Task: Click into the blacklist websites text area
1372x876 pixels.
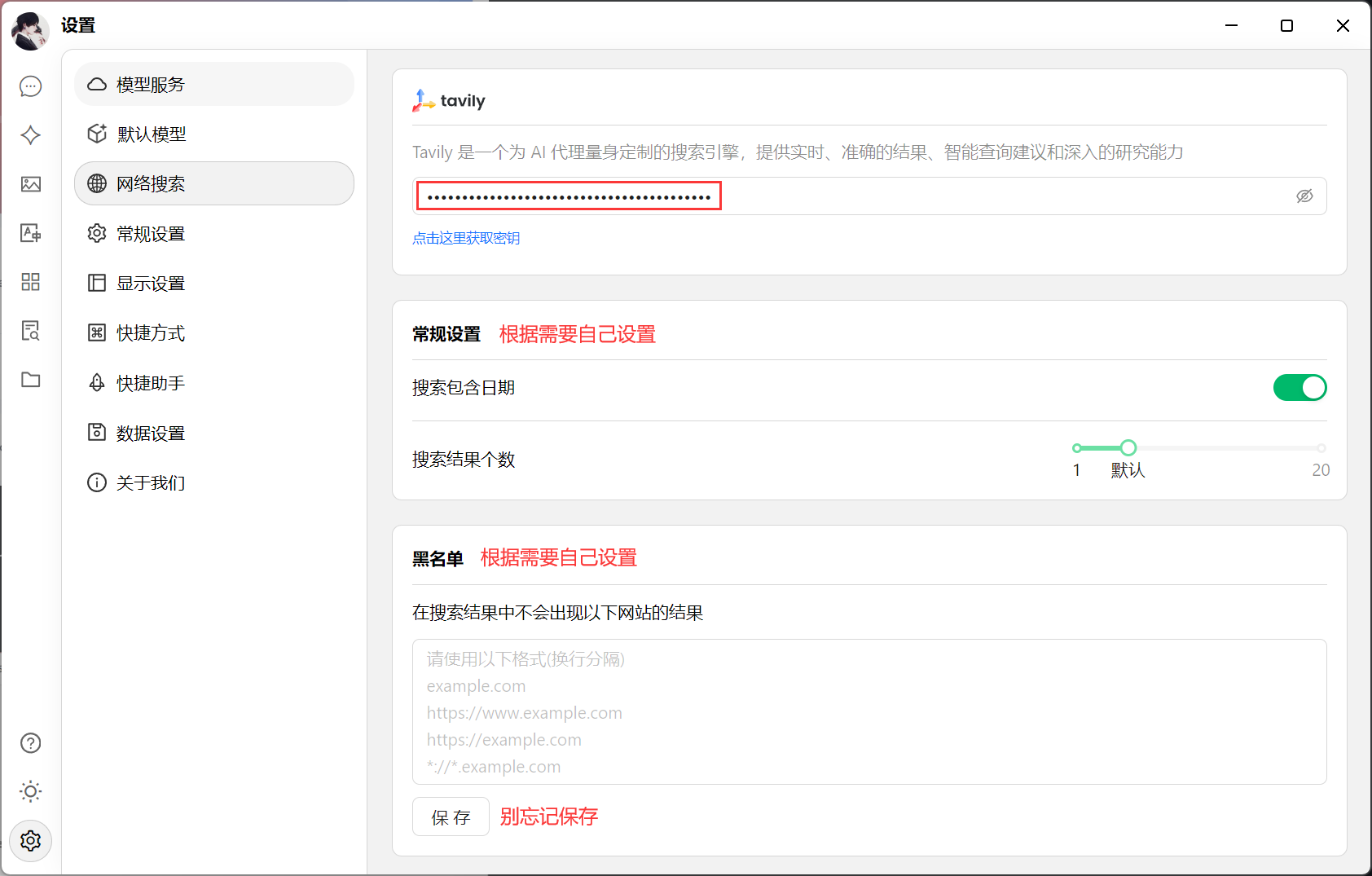Action: pyautogui.click(x=868, y=711)
